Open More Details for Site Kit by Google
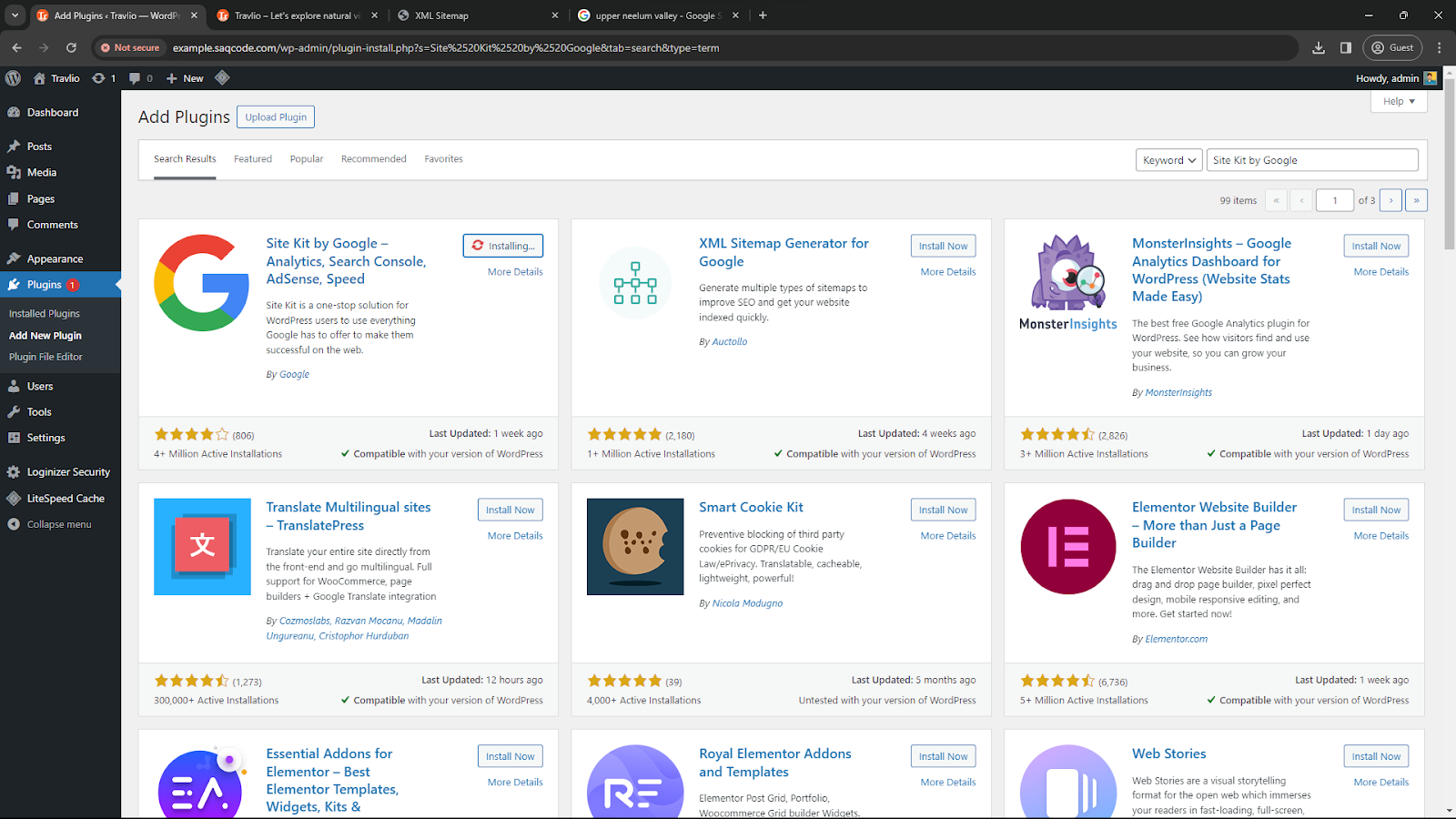Image resolution: width=1456 pixels, height=819 pixels. click(515, 272)
